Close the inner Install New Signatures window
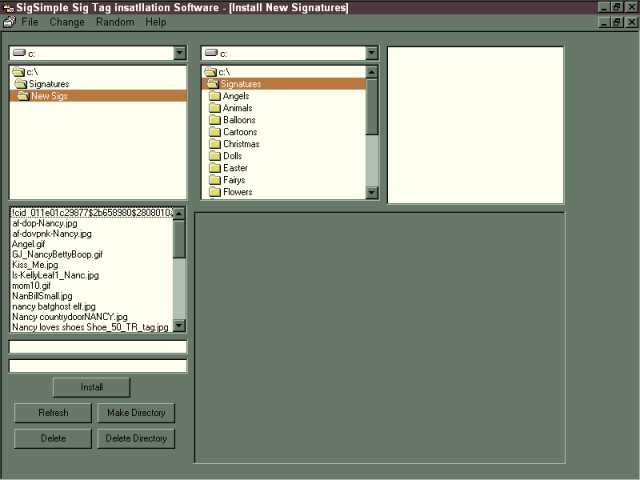Screen dimensions: 640x480 631,22
